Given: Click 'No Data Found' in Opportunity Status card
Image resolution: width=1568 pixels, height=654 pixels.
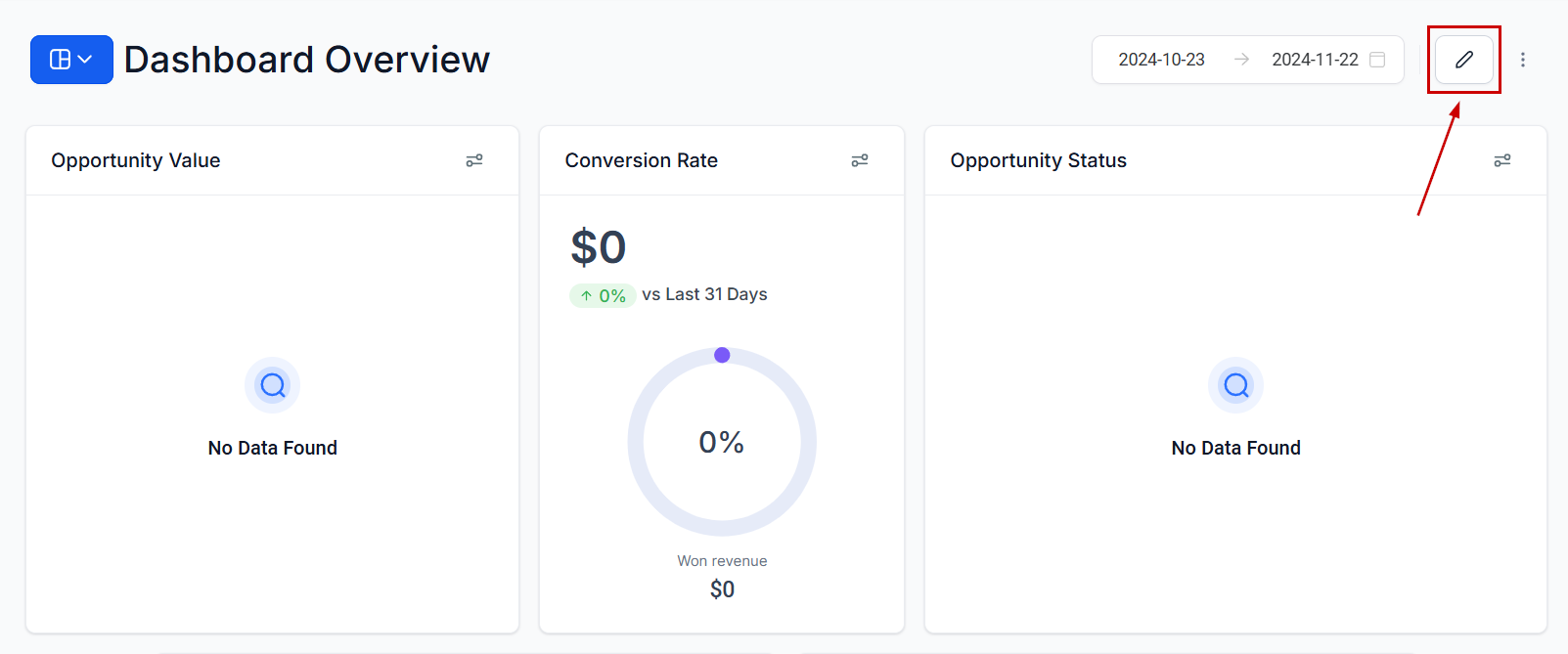Looking at the screenshot, I should [1236, 448].
